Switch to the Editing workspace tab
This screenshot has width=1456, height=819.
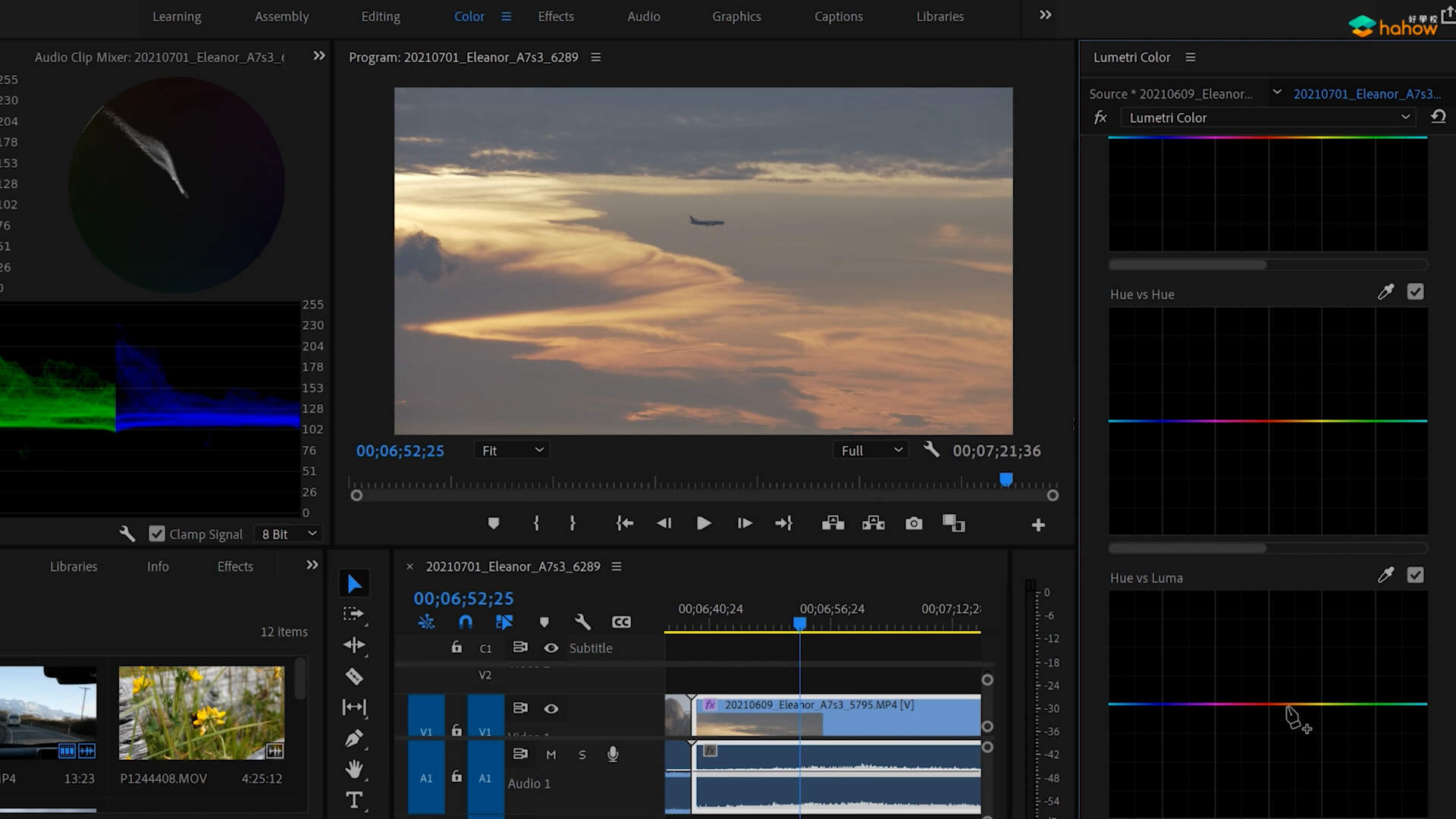381,17
